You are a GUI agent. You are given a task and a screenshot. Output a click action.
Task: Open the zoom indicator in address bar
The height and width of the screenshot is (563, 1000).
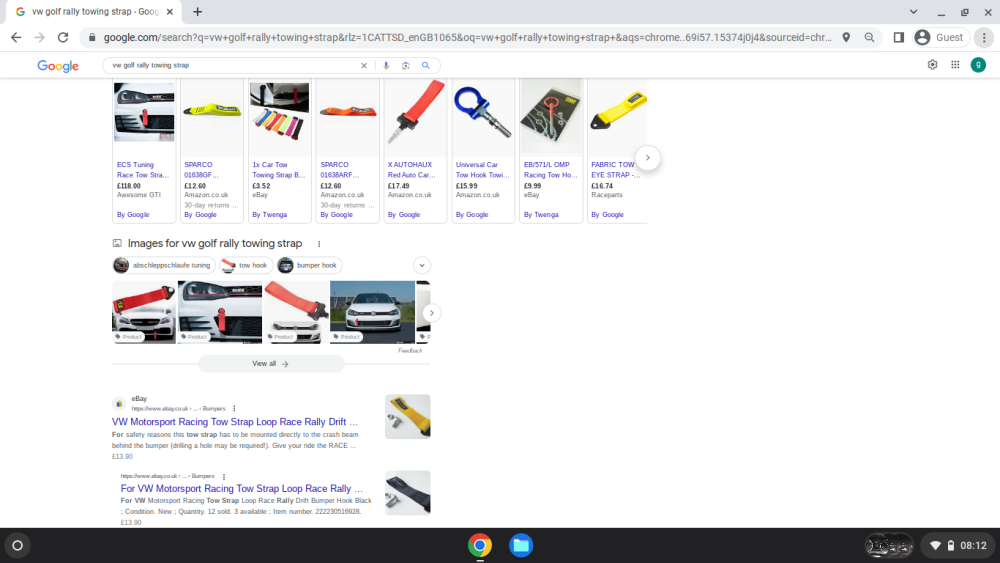869,38
